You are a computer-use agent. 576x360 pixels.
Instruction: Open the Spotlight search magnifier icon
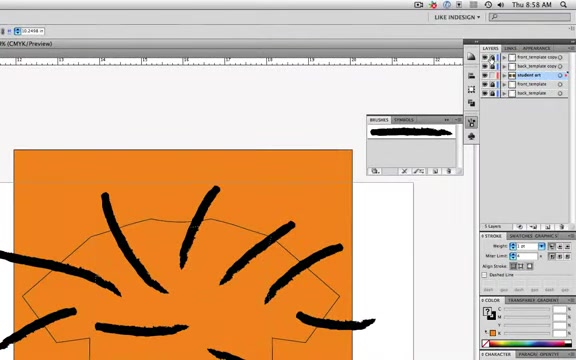564,5
